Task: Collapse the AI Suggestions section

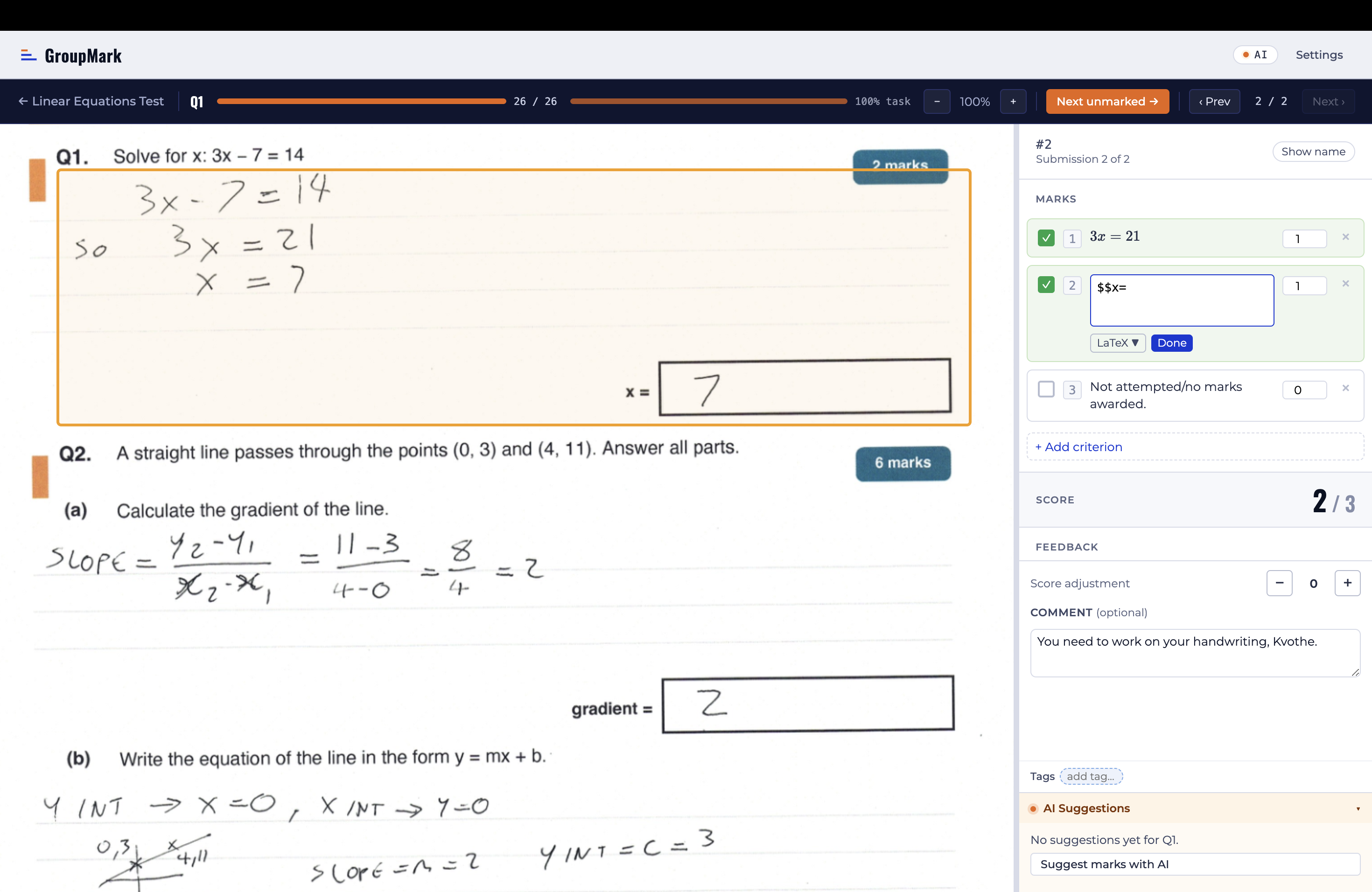Action: point(1357,809)
